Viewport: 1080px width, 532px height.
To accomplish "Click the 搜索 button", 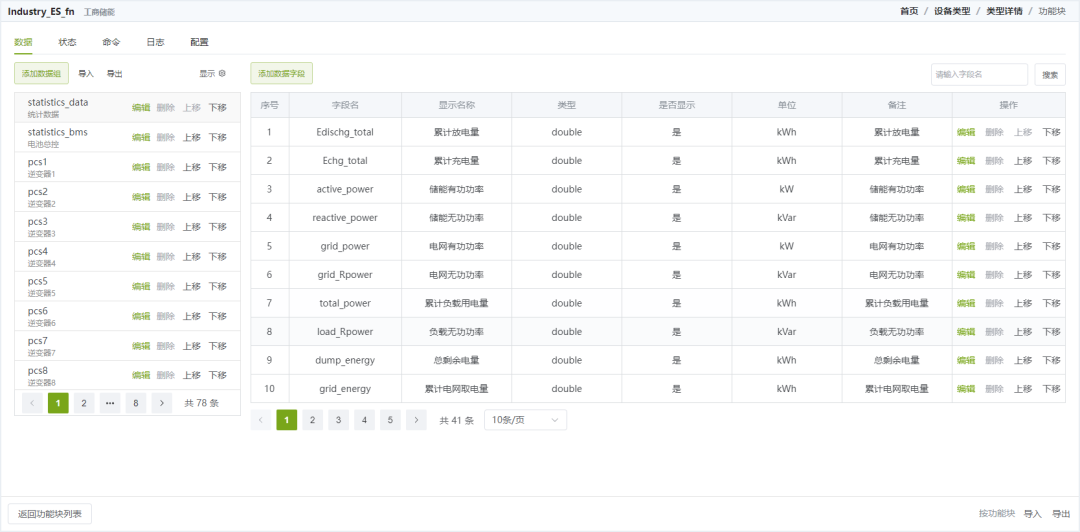I will pyautogui.click(x=1049, y=74).
